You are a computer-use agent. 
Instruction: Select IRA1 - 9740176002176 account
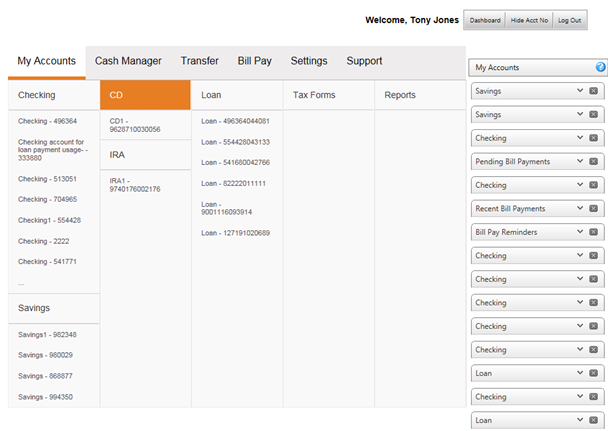pyautogui.click(x=135, y=184)
